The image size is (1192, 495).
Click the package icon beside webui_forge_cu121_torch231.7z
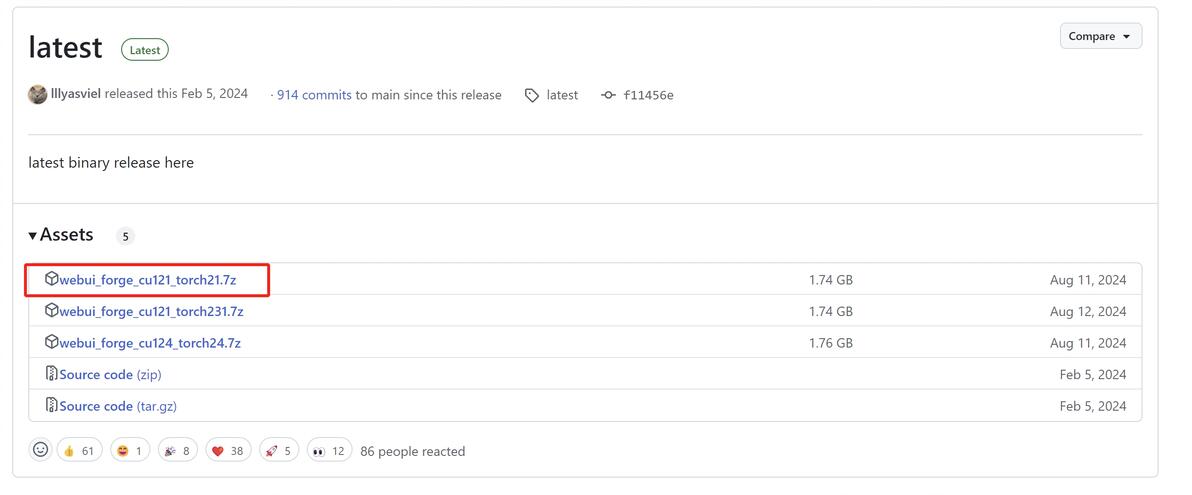51,311
